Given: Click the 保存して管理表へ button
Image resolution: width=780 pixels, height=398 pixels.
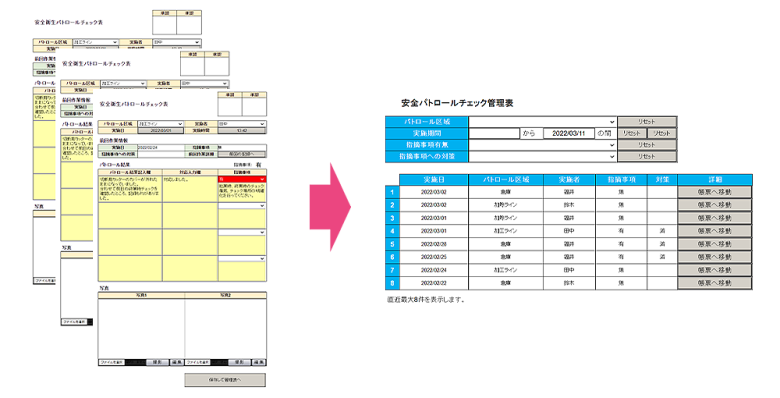Looking at the screenshot, I should coord(225,380).
